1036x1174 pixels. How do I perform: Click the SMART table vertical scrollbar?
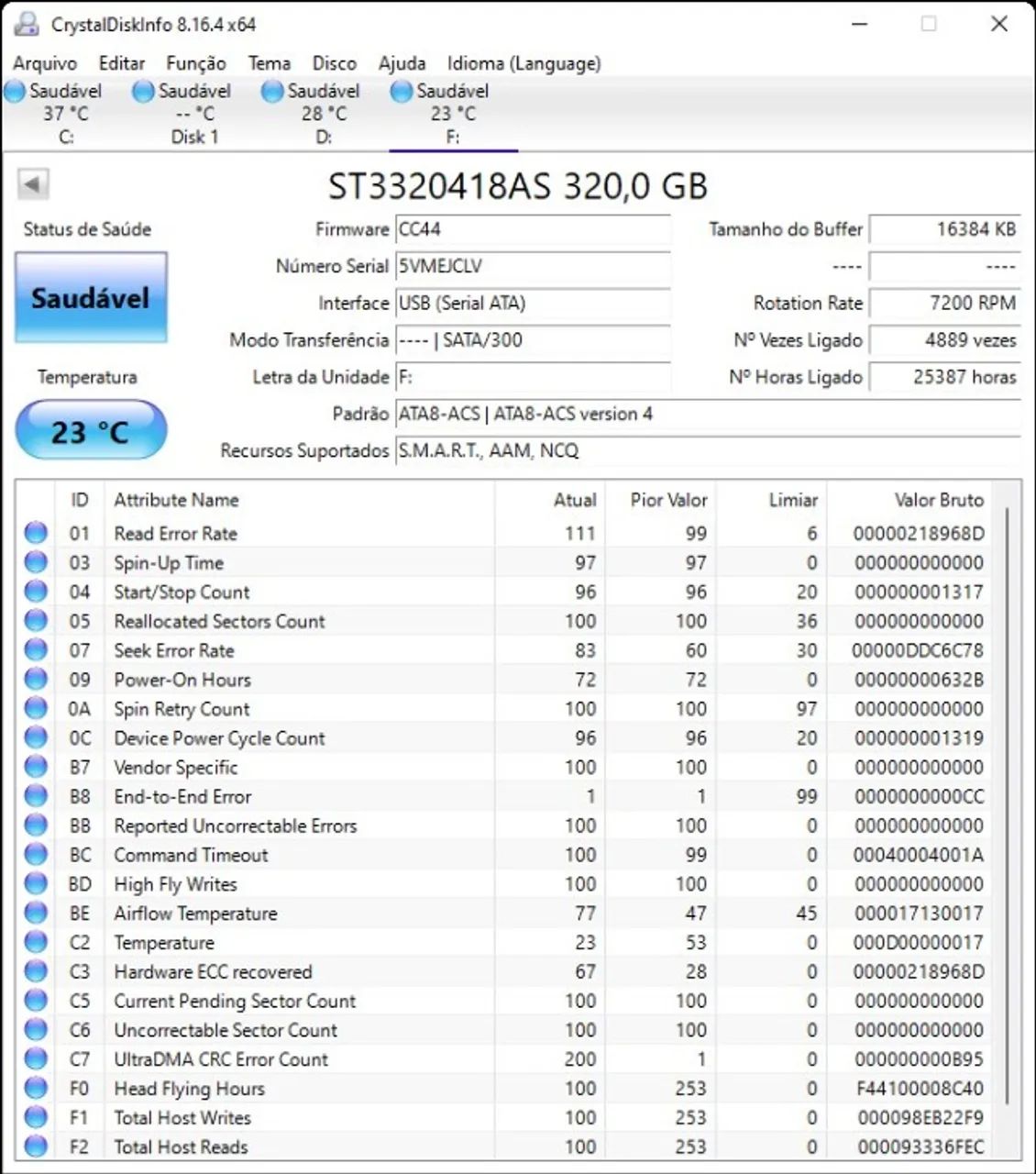[x=1008, y=807]
